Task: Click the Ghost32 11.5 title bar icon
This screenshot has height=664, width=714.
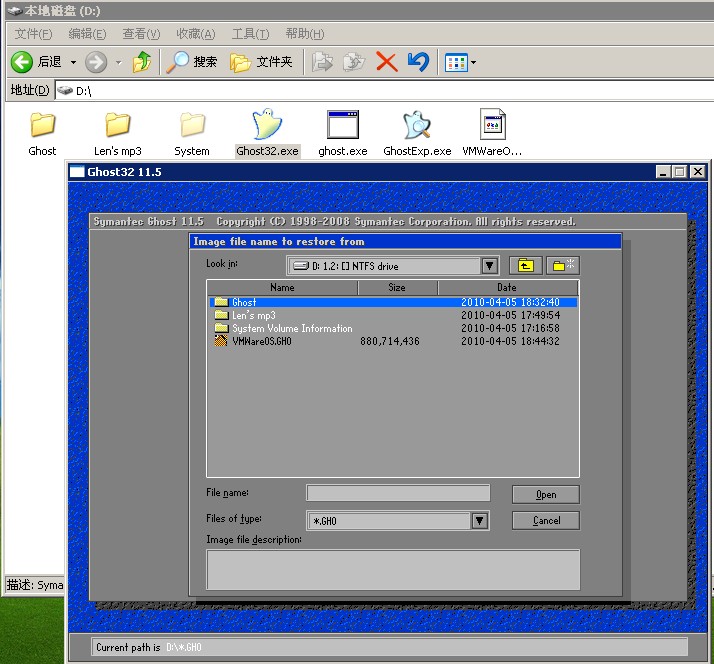Action: point(76,172)
